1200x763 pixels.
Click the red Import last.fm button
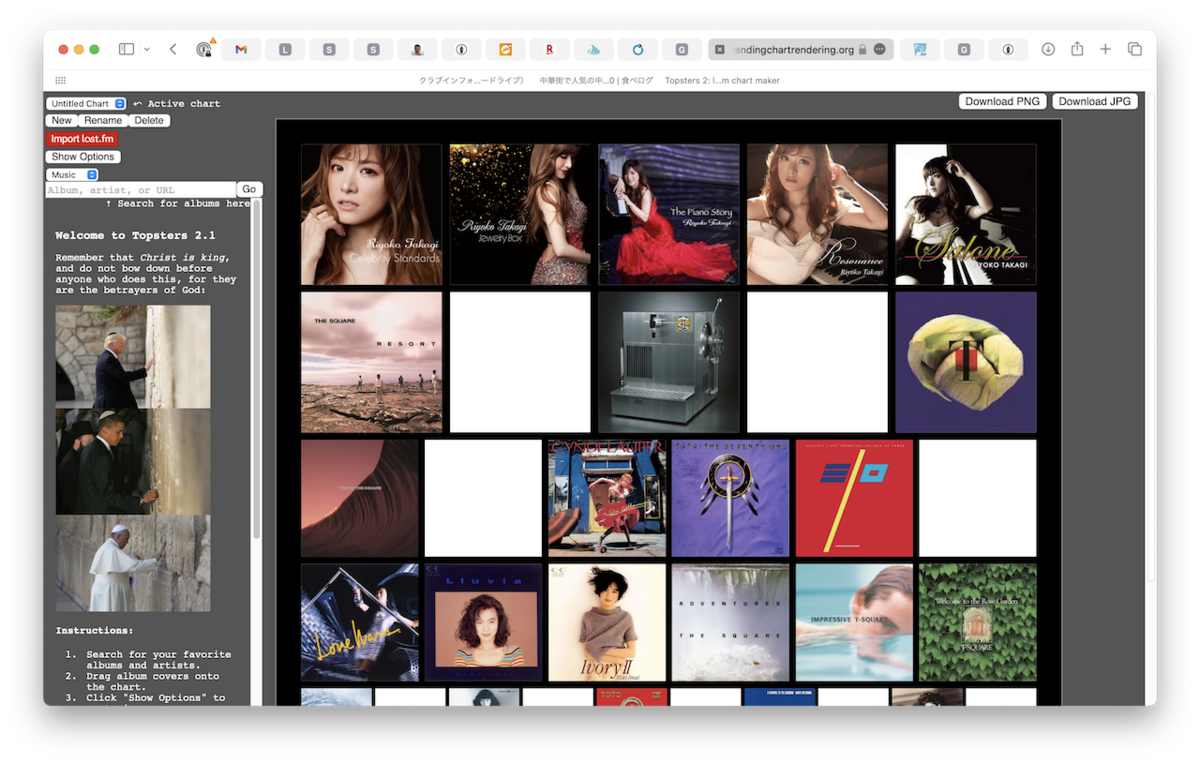tap(81, 138)
